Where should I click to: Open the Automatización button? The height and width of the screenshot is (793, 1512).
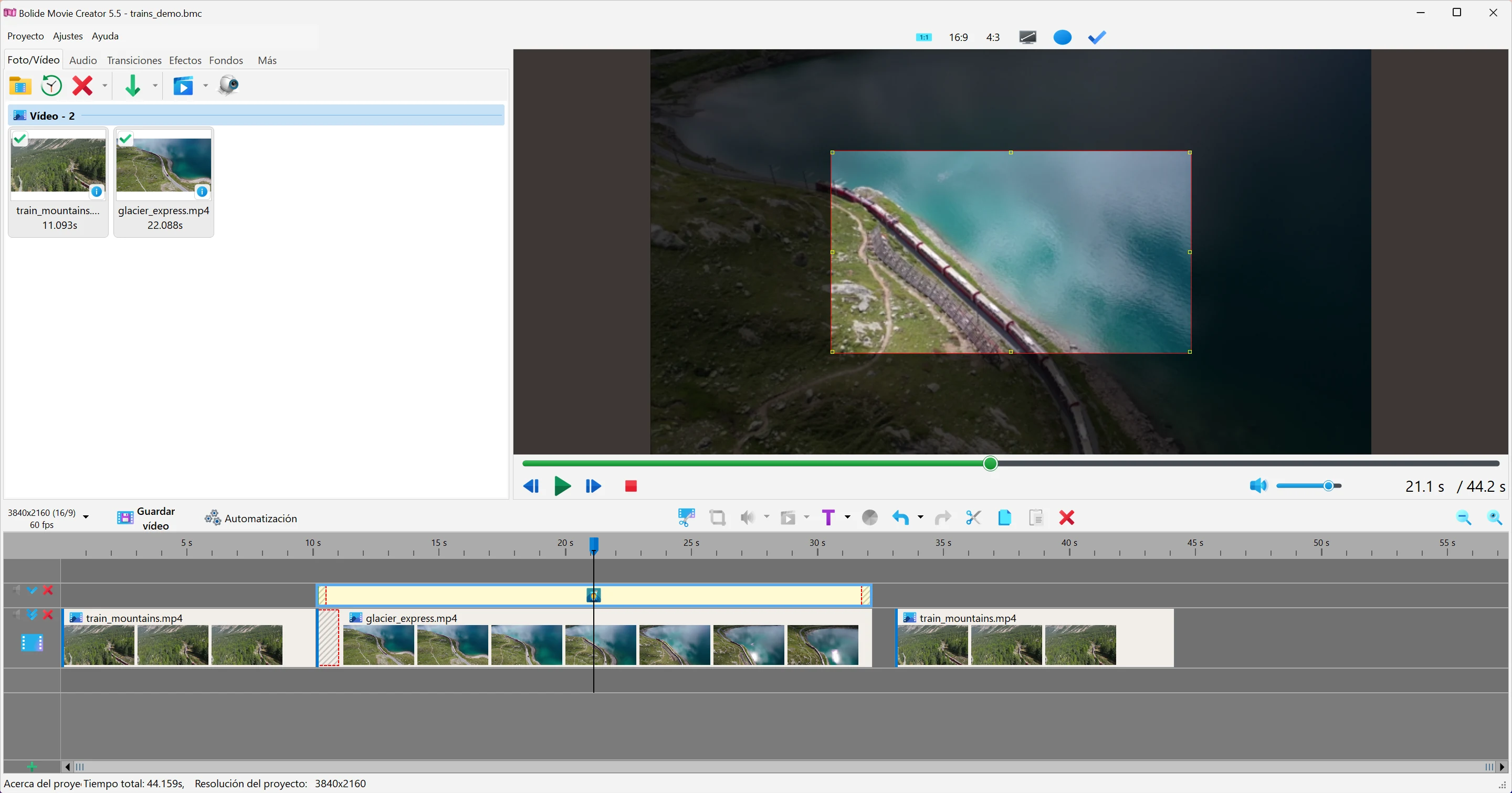coord(250,519)
